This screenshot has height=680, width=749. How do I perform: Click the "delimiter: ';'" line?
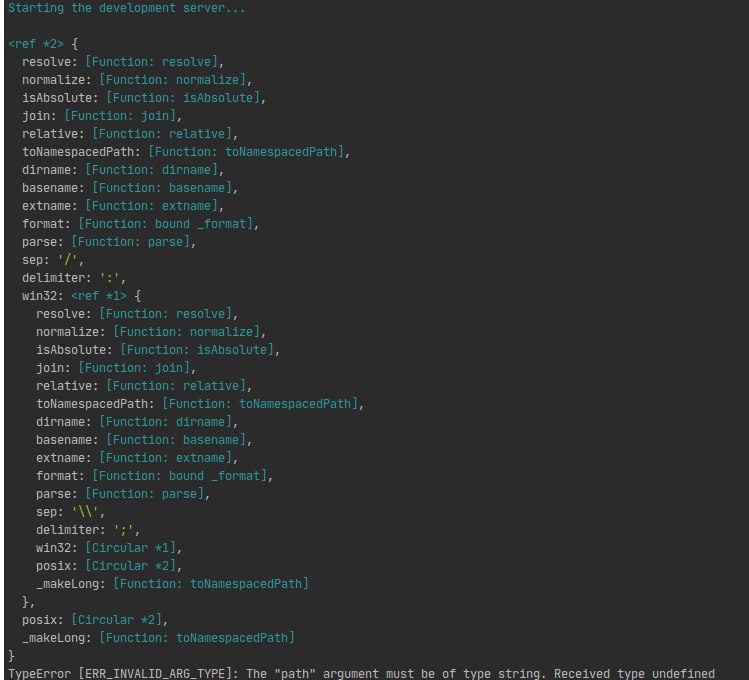click(88, 530)
